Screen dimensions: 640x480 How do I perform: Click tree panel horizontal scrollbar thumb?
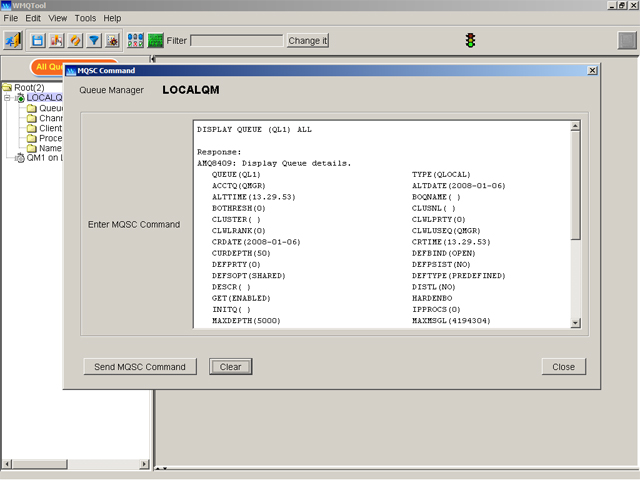click(40, 464)
